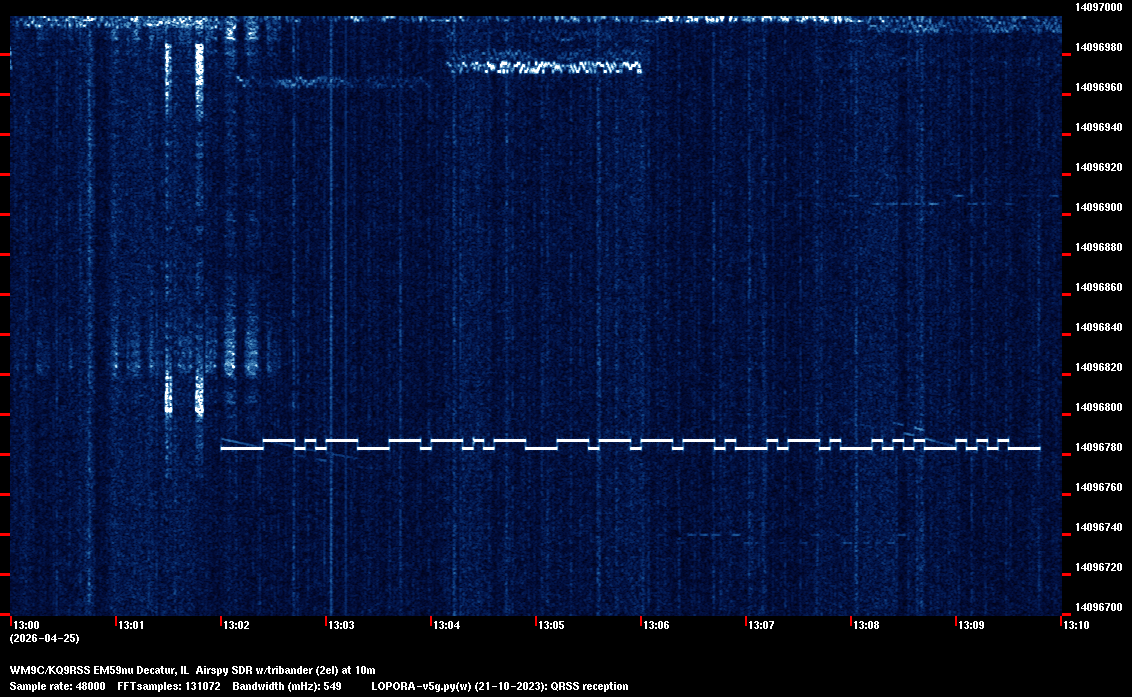1132x697 pixels.
Task: Click the 14096700 frequency label
Action: [x=1097, y=607]
